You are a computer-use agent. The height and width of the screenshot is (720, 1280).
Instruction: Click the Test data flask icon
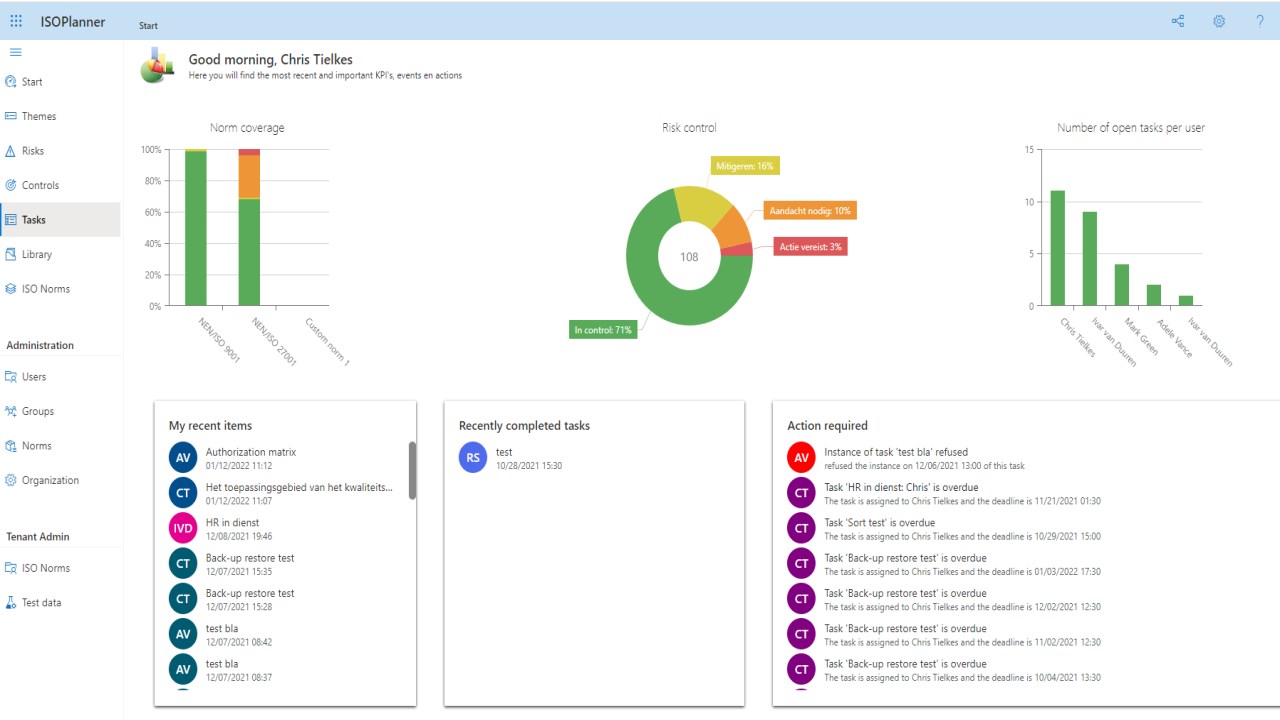11,603
